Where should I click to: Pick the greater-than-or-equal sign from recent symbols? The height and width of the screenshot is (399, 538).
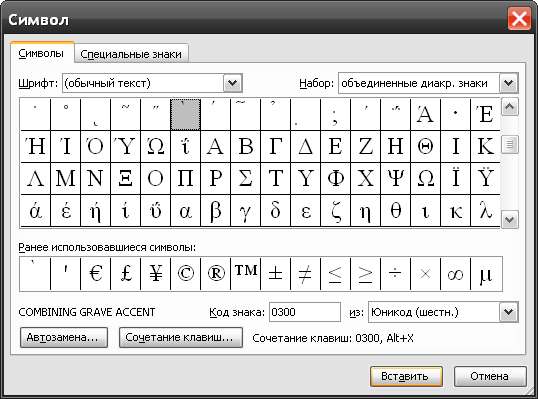365,274
